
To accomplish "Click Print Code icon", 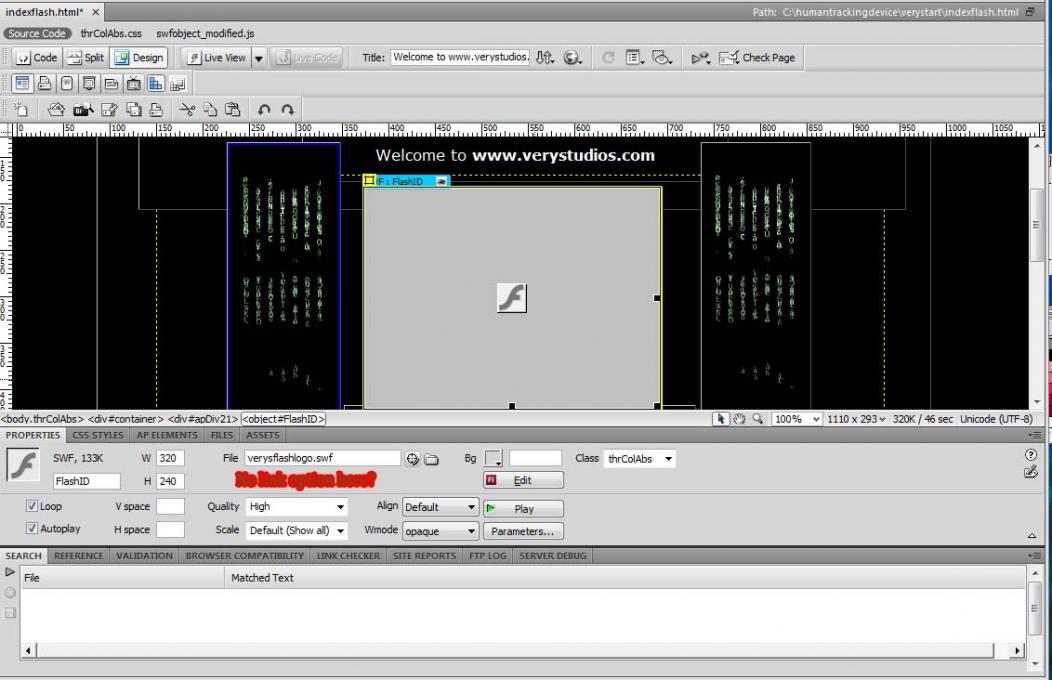I will [x=156, y=109].
